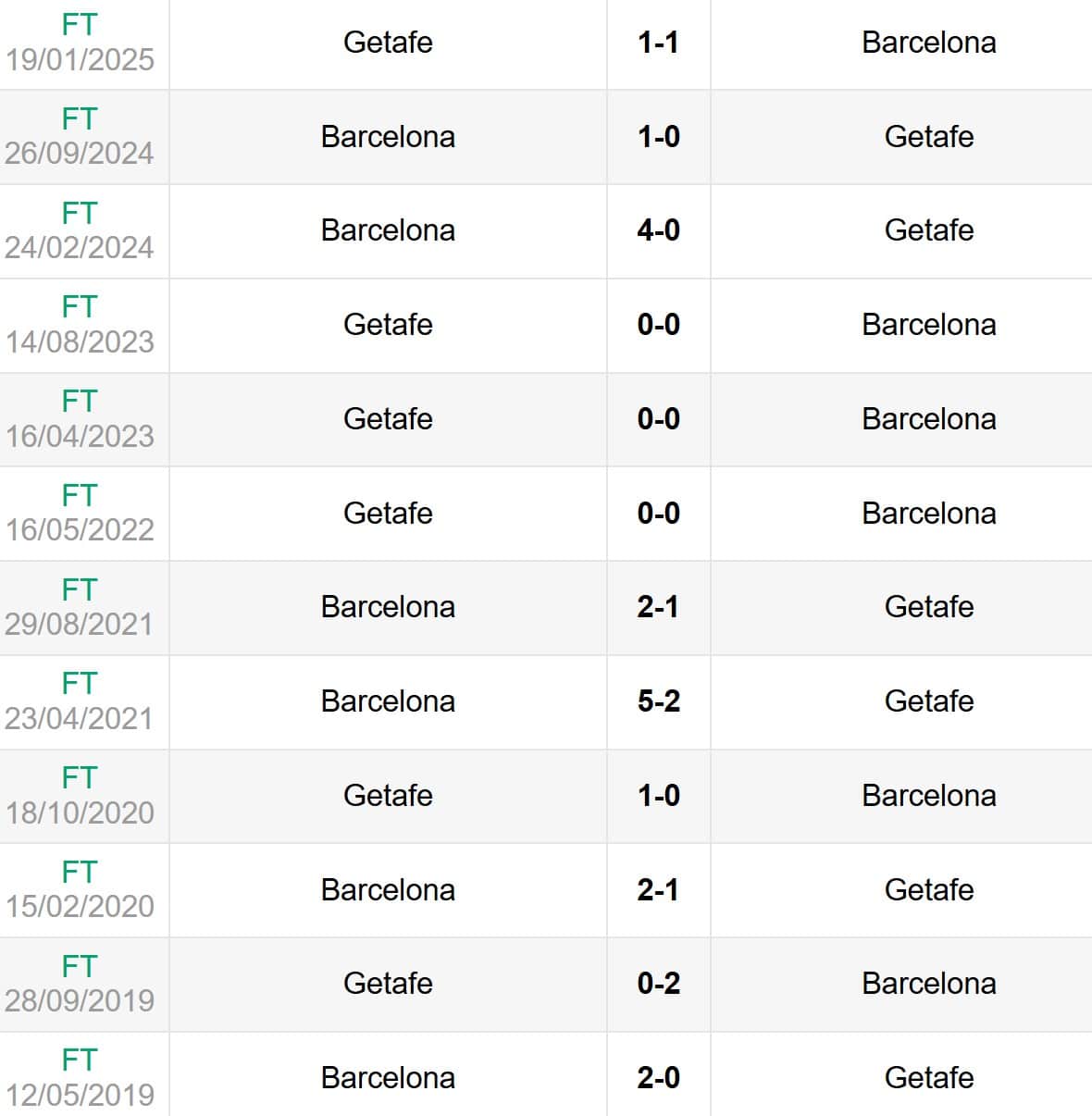Click the 1-1 score from 19/01/2025
This screenshot has height=1116, width=1092.
click(x=658, y=43)
